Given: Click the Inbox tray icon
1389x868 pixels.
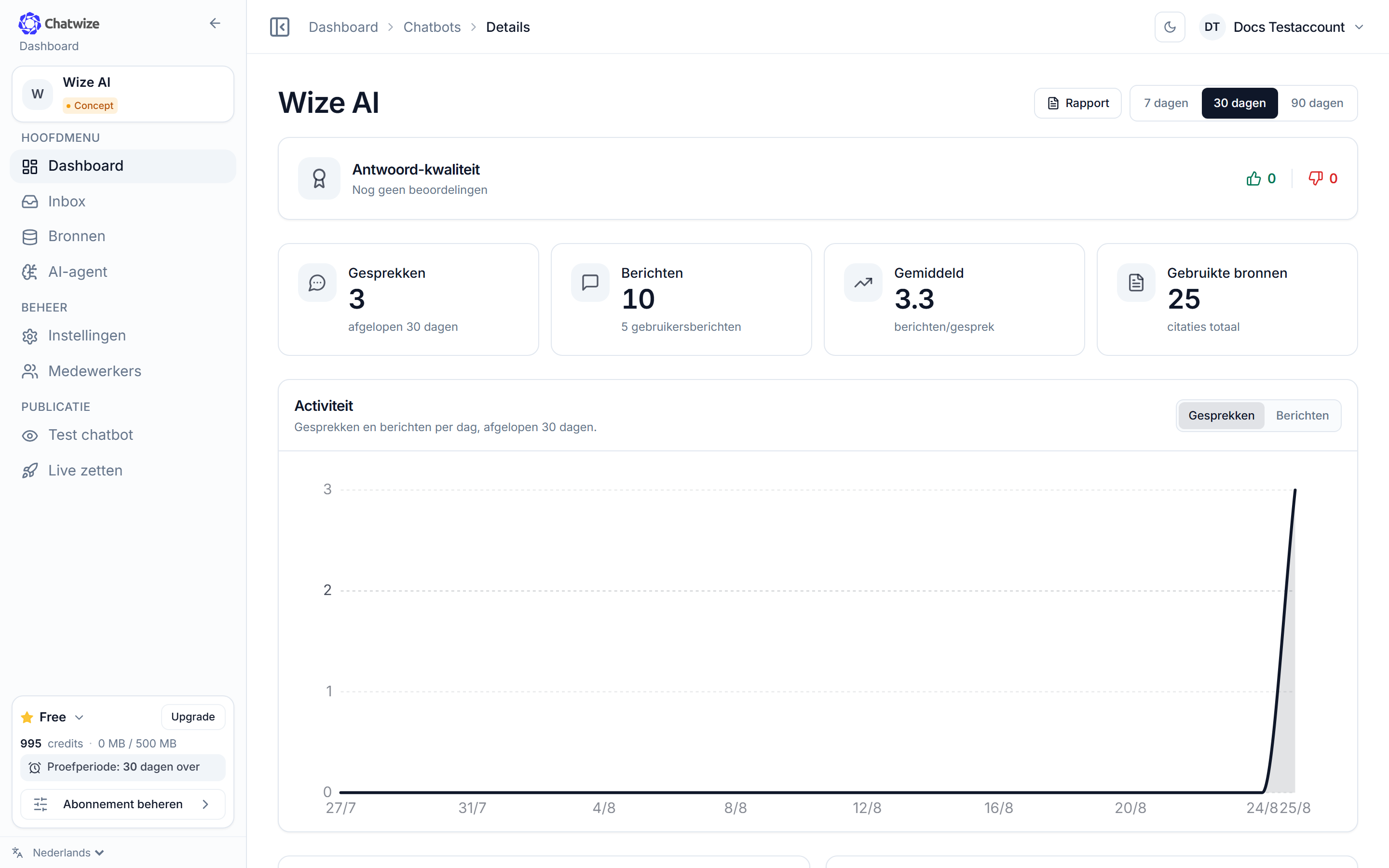Looking at the screenshot, I should coord(30,202).
